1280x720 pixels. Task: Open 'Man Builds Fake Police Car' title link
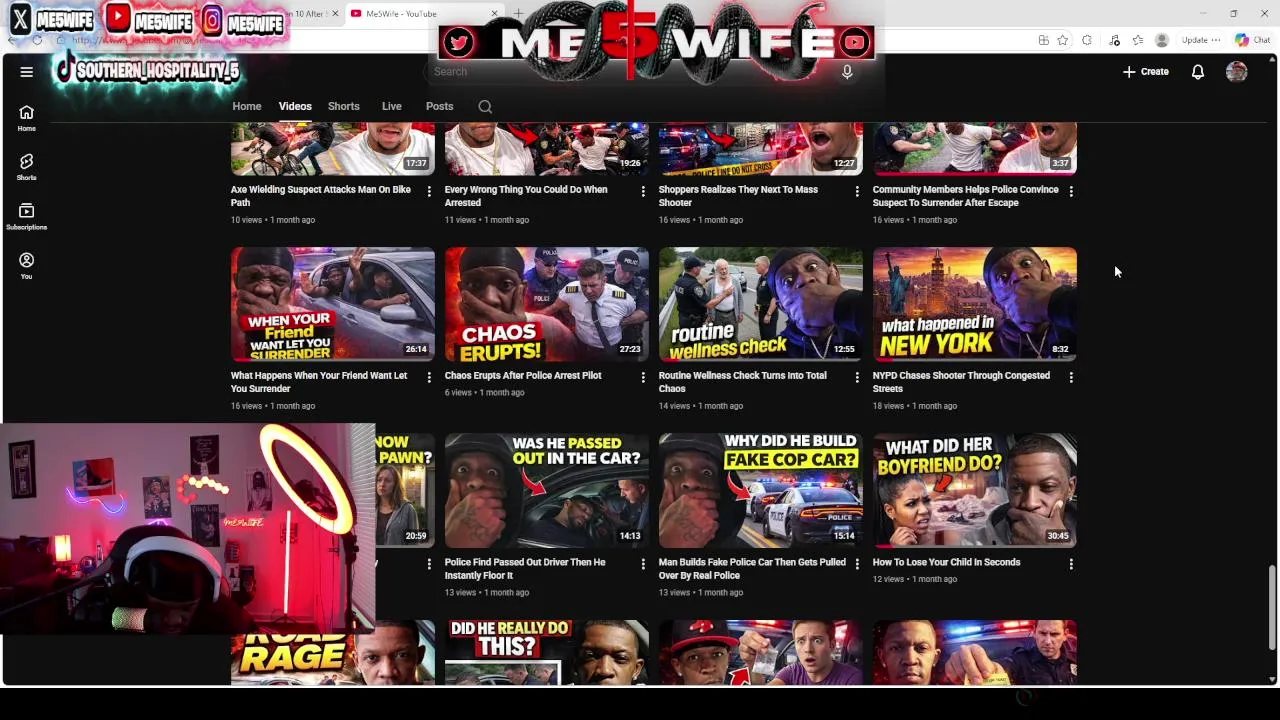(752, 569)
